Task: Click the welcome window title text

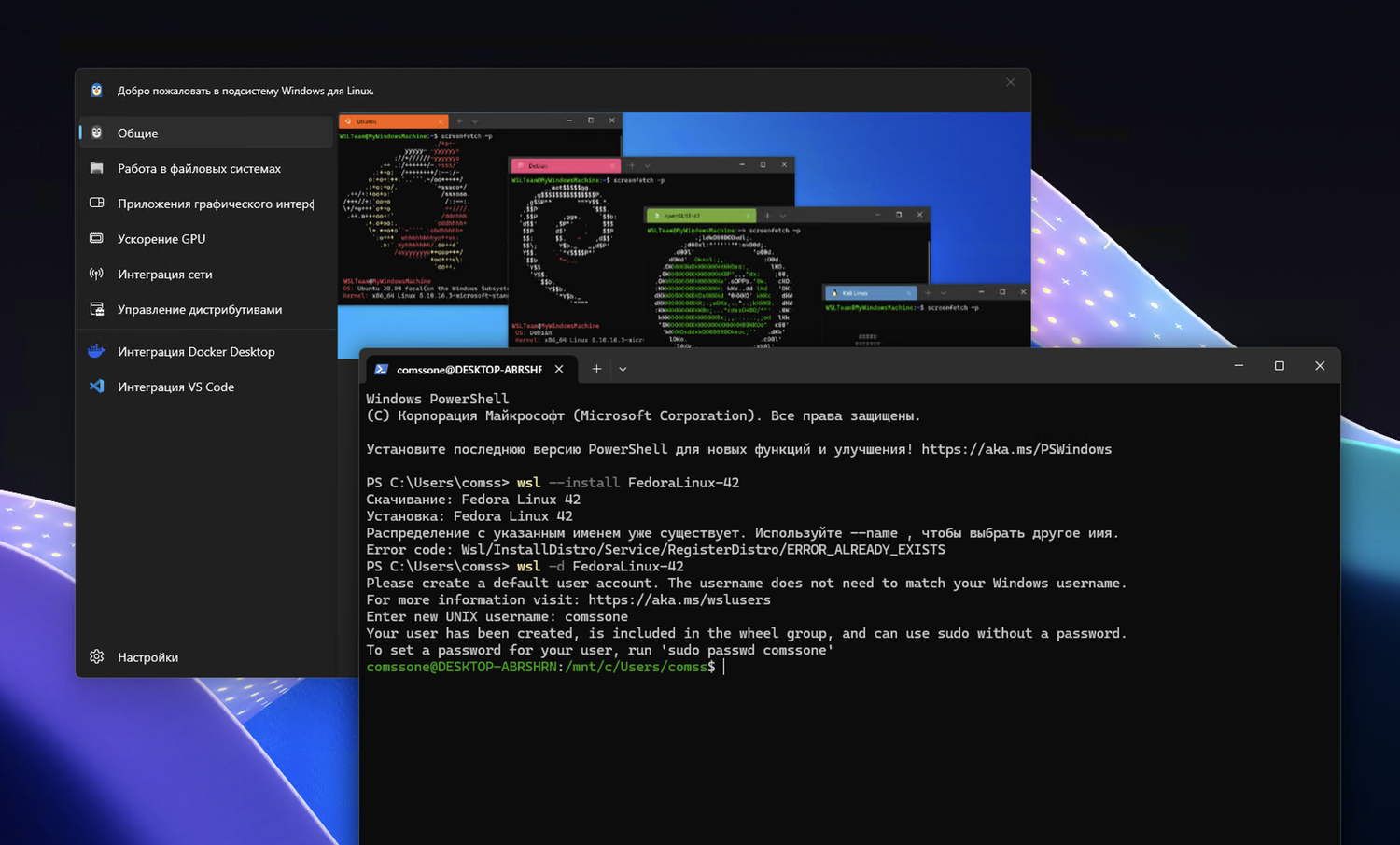Action: pyautogui.click(x=245, y=91)
